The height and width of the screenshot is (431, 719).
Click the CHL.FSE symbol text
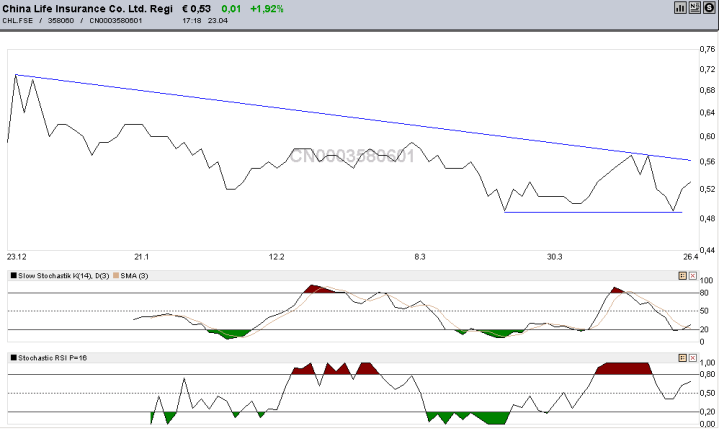17,21
